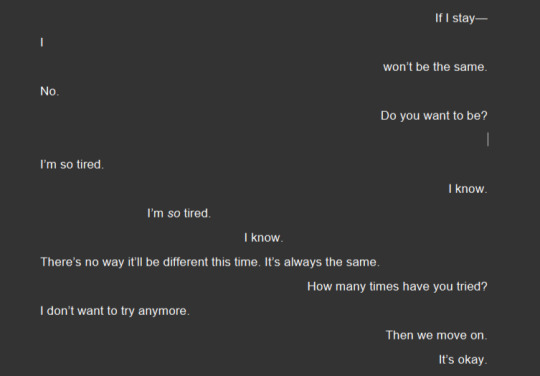Click the blinking text cursor on empty line

pos(488,139)
